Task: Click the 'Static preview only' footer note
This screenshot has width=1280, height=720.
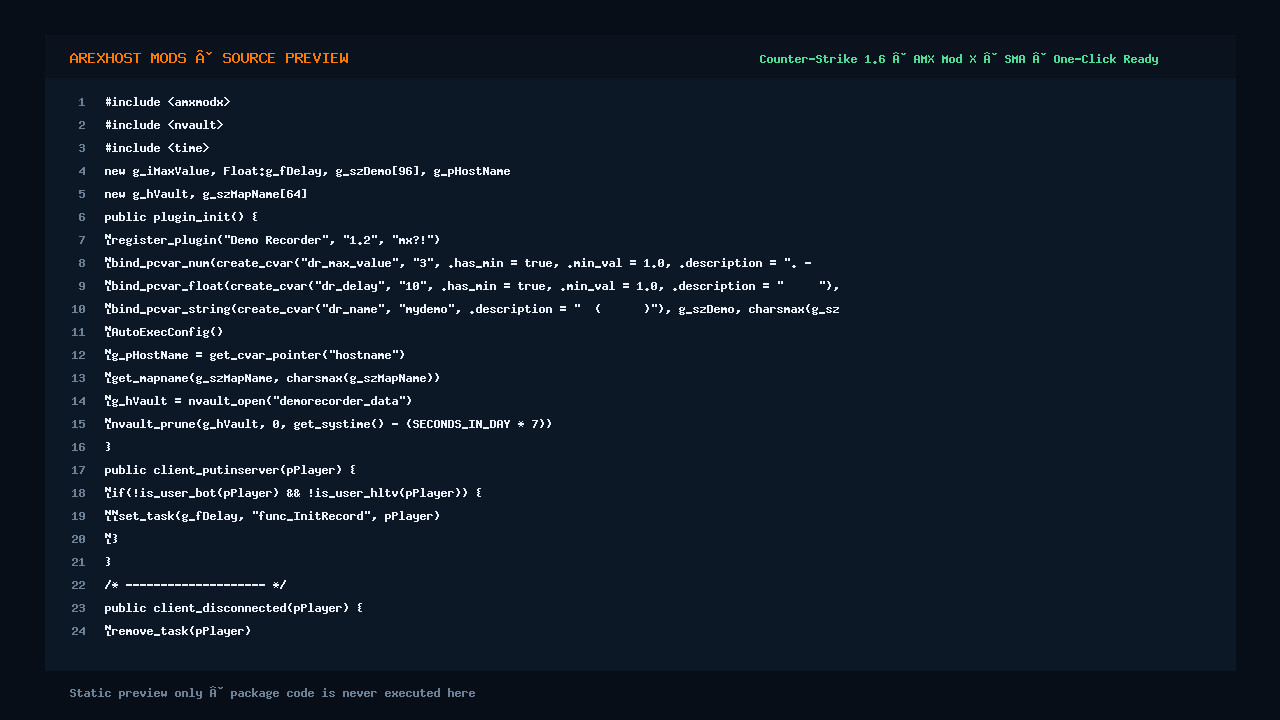Action: (272, 693)
